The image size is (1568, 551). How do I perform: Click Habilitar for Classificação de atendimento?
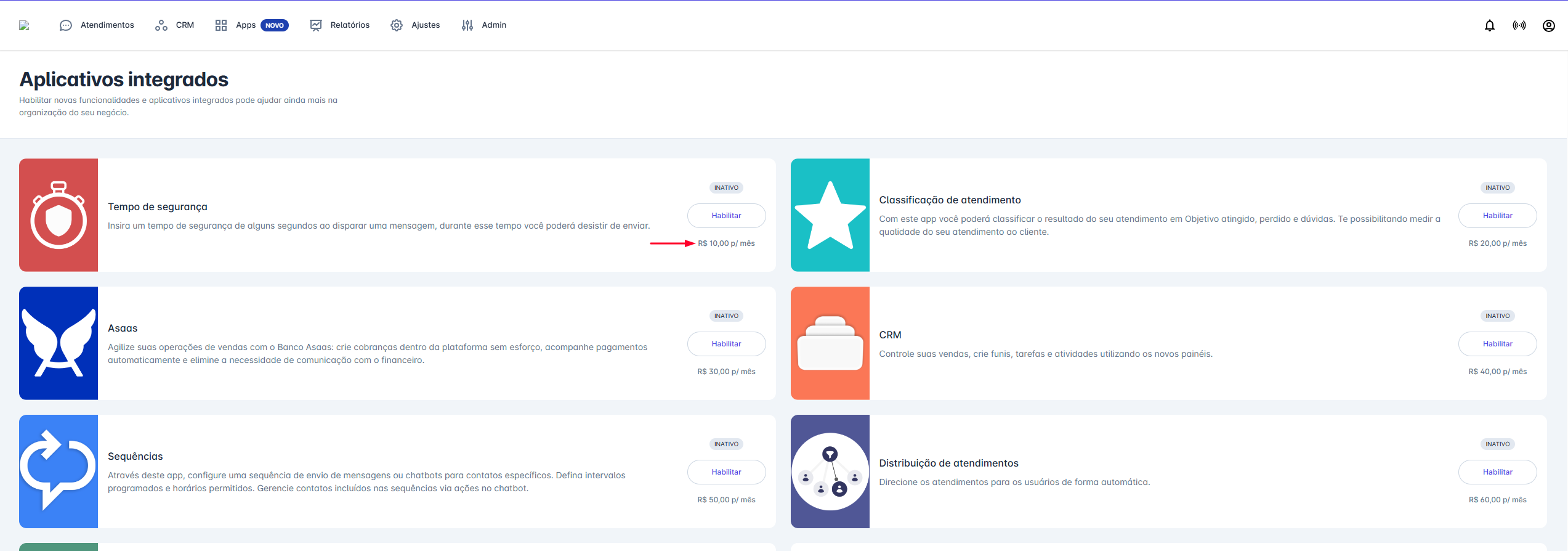click(x=1497, y=216)
